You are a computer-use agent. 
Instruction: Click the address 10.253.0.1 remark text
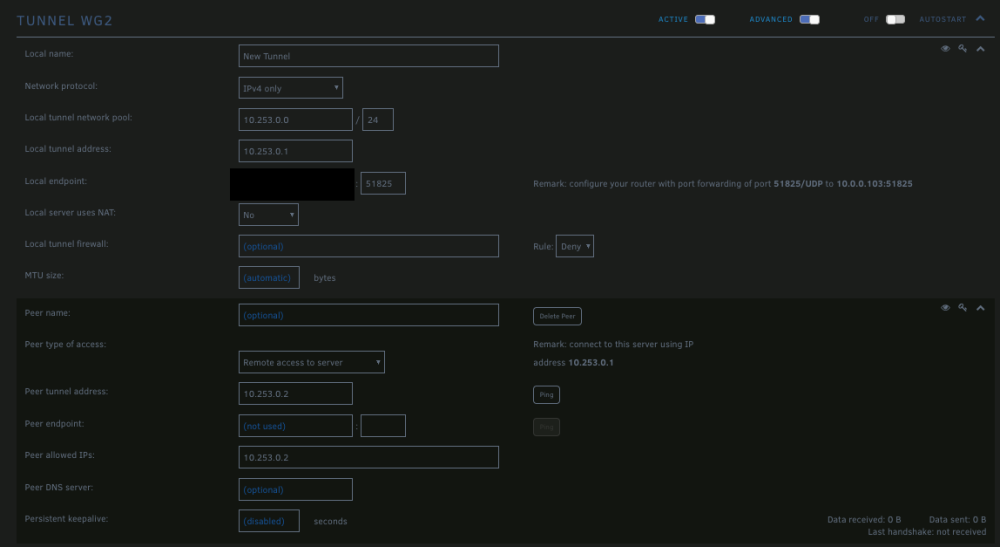point(573,363)
